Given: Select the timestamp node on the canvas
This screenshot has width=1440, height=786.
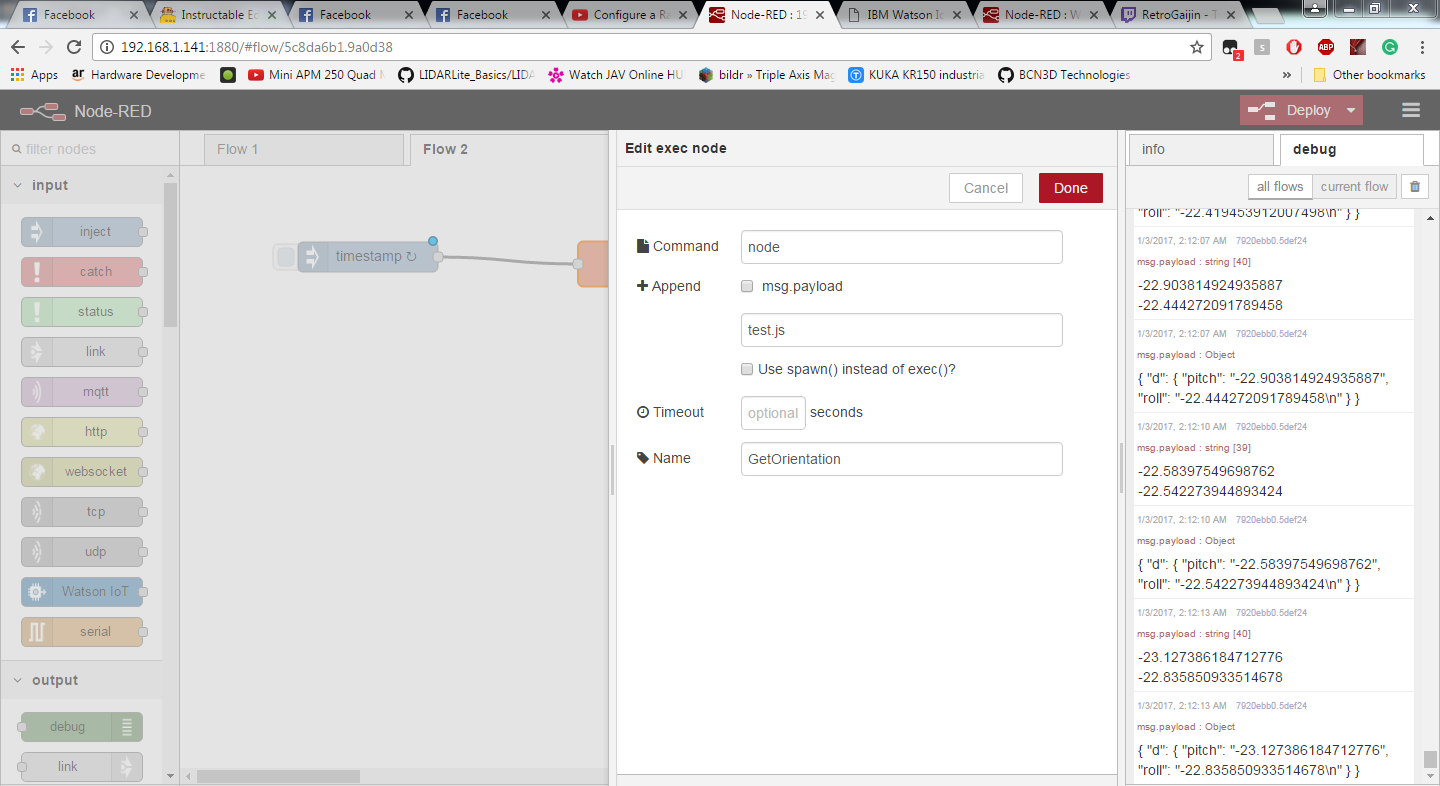Looking at the screenshot, I should click(368, 257).
